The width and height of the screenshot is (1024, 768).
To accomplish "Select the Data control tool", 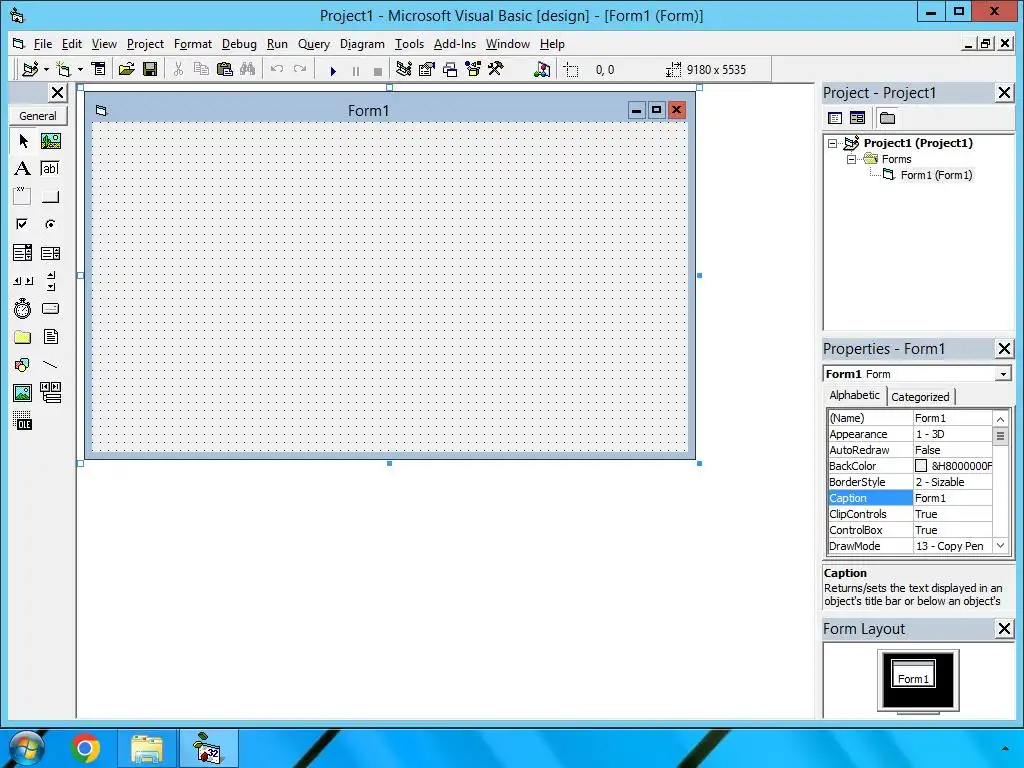I will (50, 392).
